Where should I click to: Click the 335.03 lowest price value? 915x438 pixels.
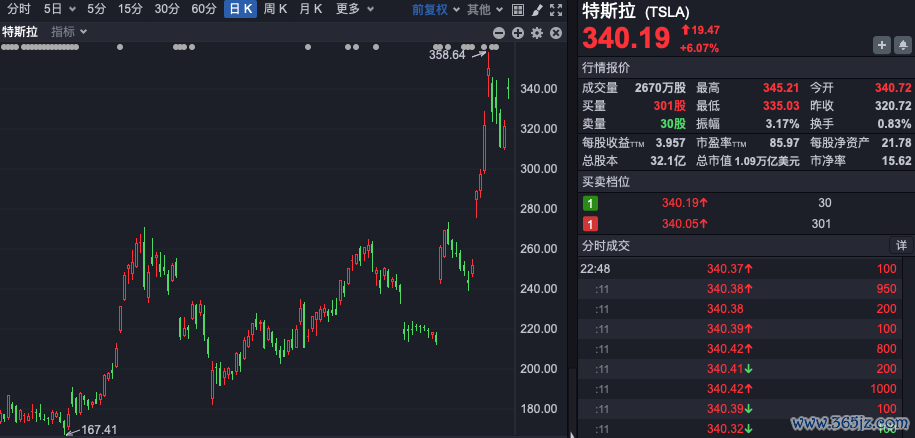click(x=780, y=106)
